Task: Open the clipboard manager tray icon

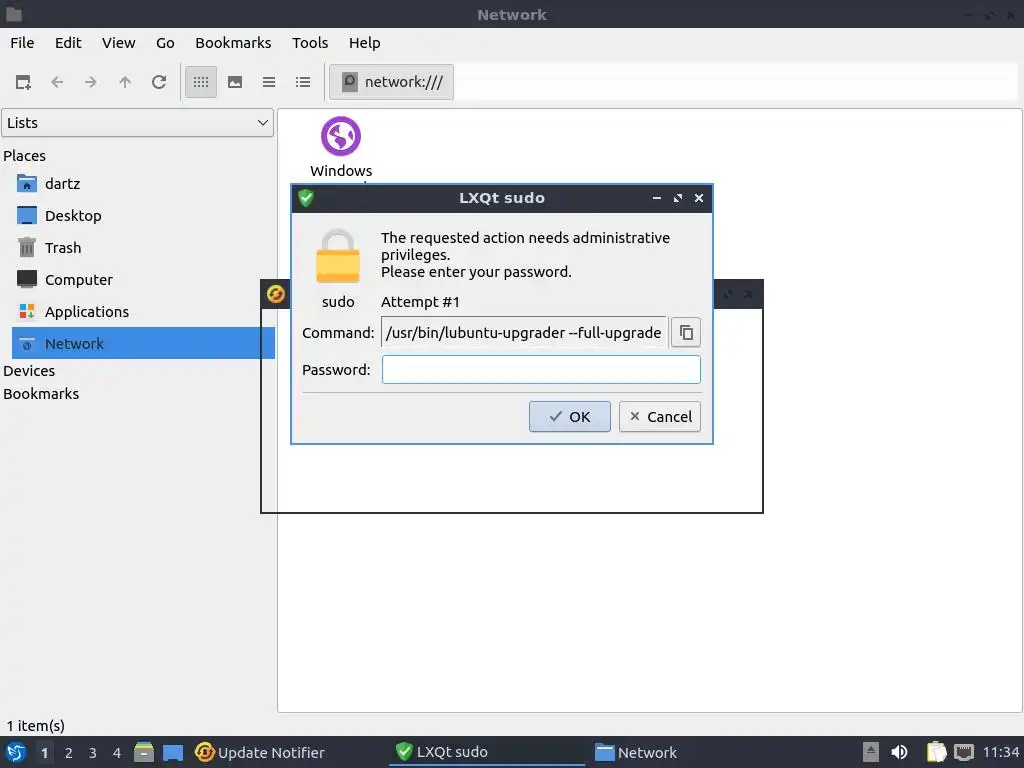Action: [x=936, y=752]
